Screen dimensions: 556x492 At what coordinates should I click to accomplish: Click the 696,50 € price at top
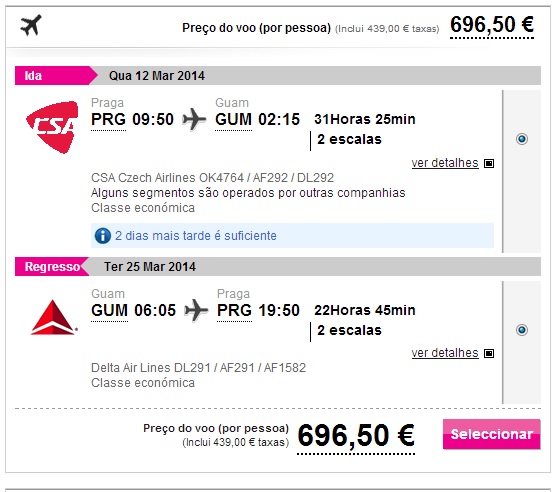[492, 25]
